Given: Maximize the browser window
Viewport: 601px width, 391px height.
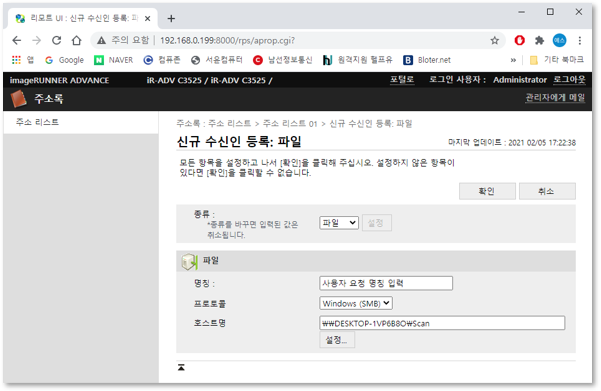Looking at the screenshot, I should point(550,12).
